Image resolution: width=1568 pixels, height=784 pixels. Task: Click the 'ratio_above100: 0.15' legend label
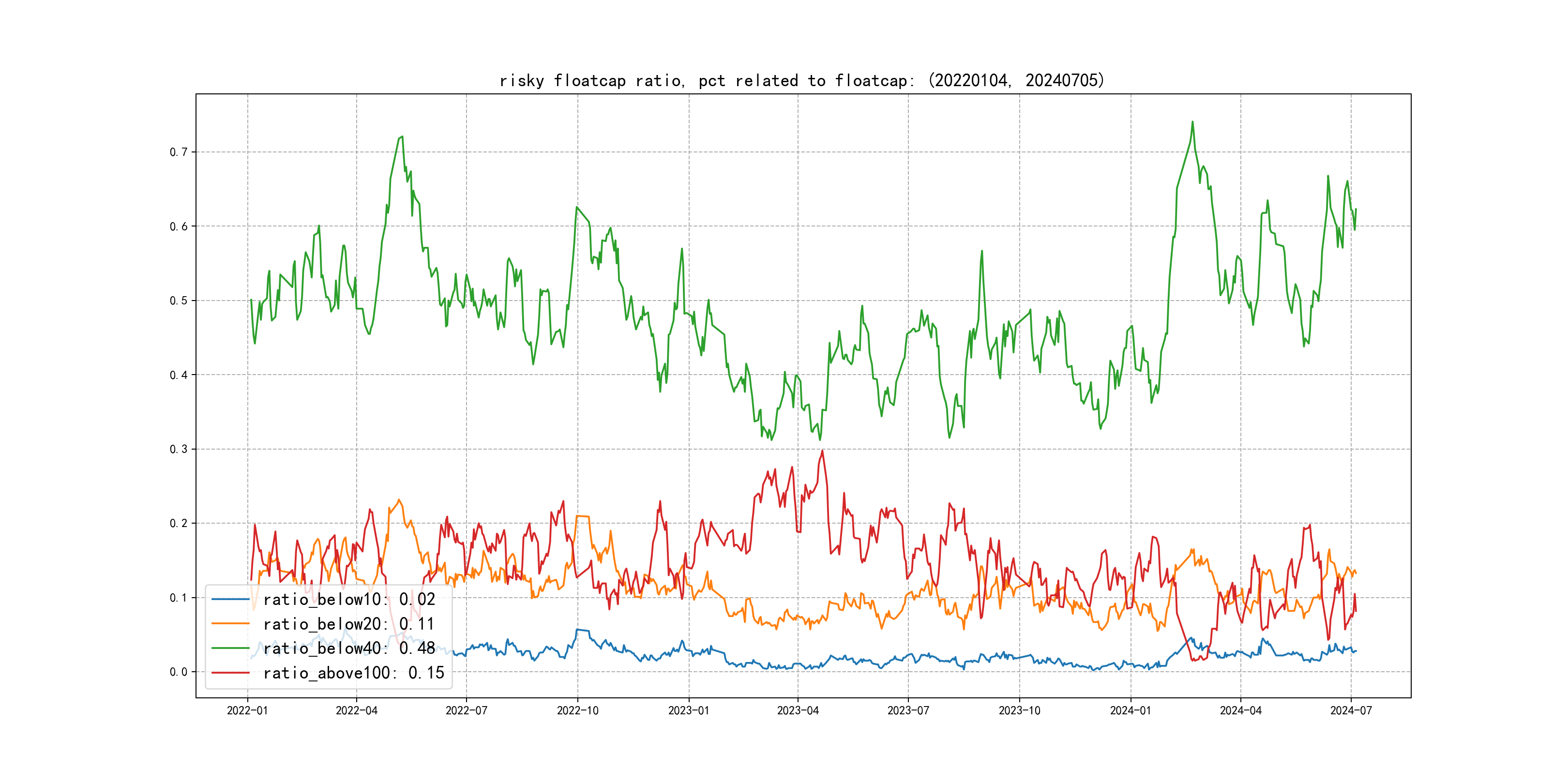point(354,673)
